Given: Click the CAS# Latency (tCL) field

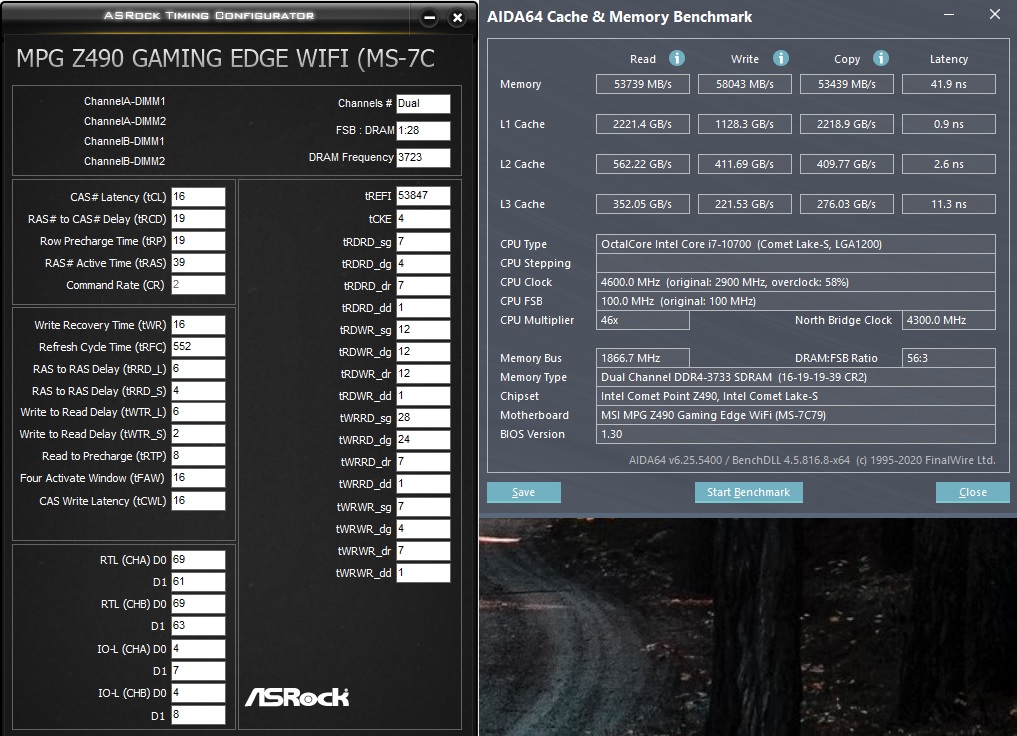Looking at the screenshot, I should pyautogui.click(x=198, y=196).
